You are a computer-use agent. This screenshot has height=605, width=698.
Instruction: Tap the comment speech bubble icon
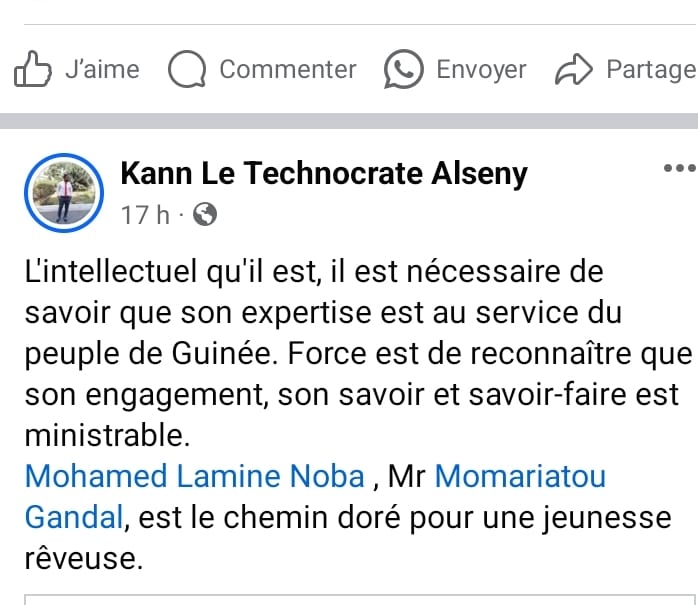[x=186, y=69]
